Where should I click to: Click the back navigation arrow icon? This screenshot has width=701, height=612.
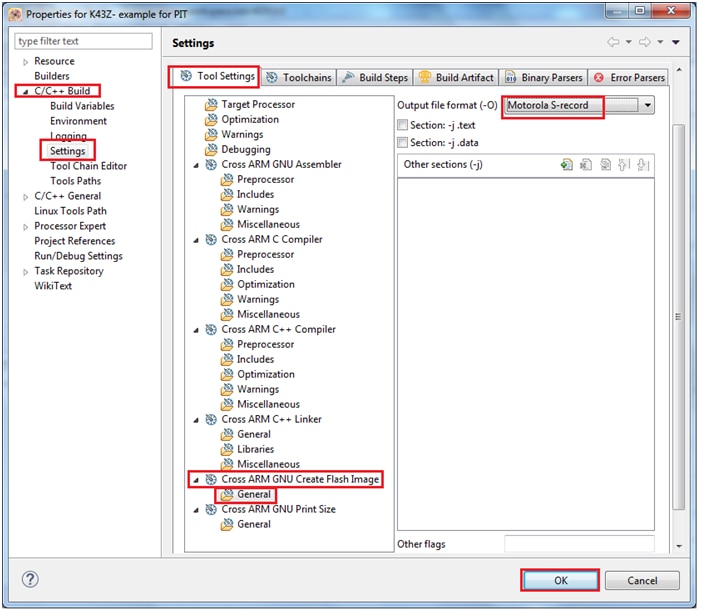coord(613,42)
